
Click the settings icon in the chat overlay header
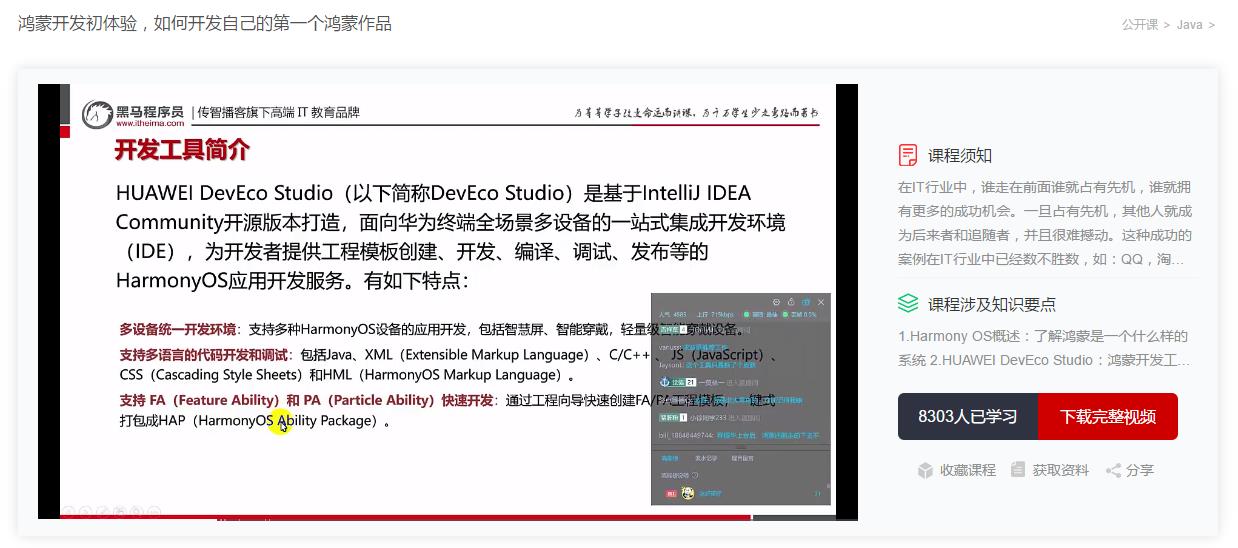click(776, 302)
